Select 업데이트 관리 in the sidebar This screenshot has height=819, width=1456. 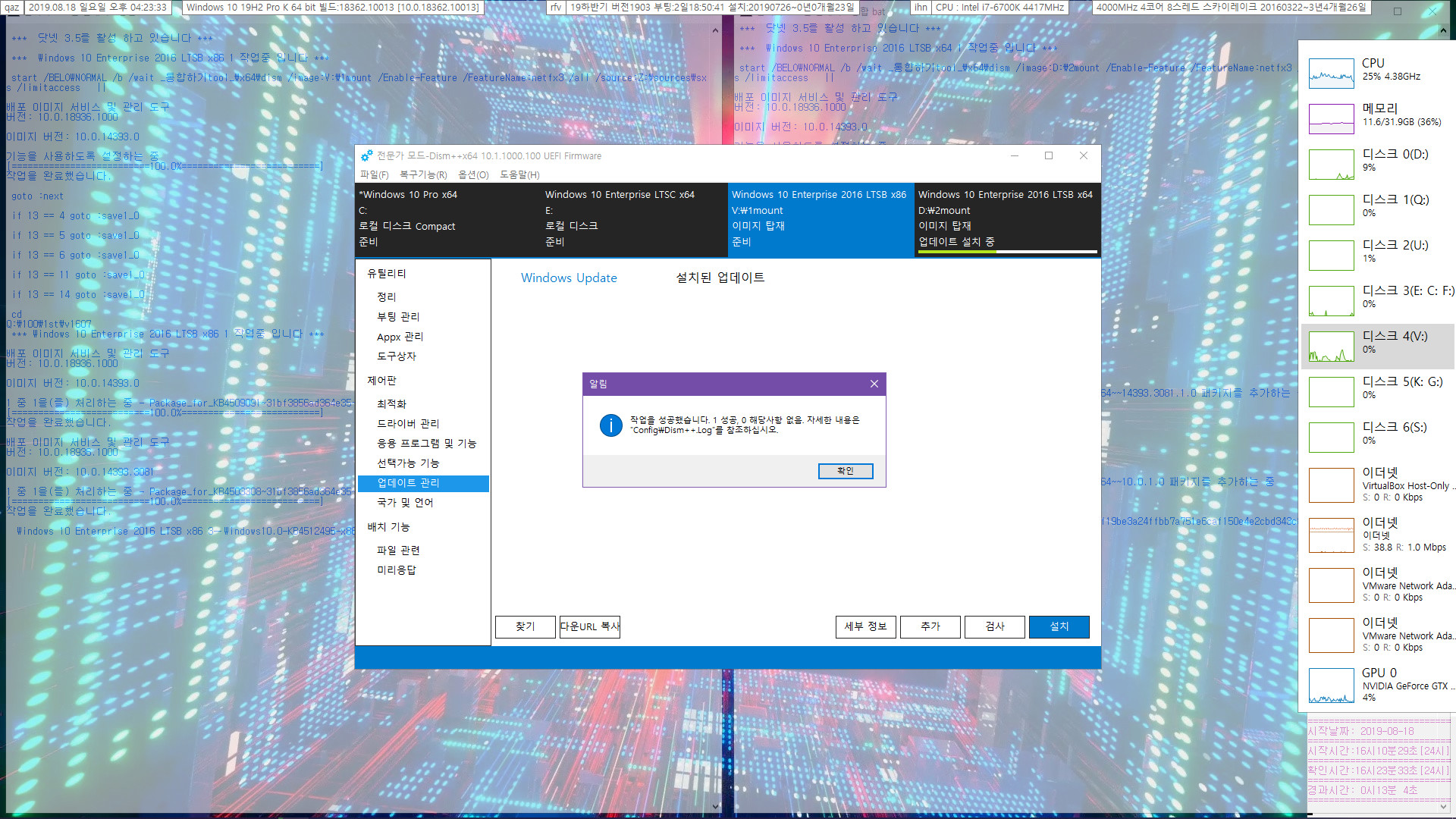(423, 483)
